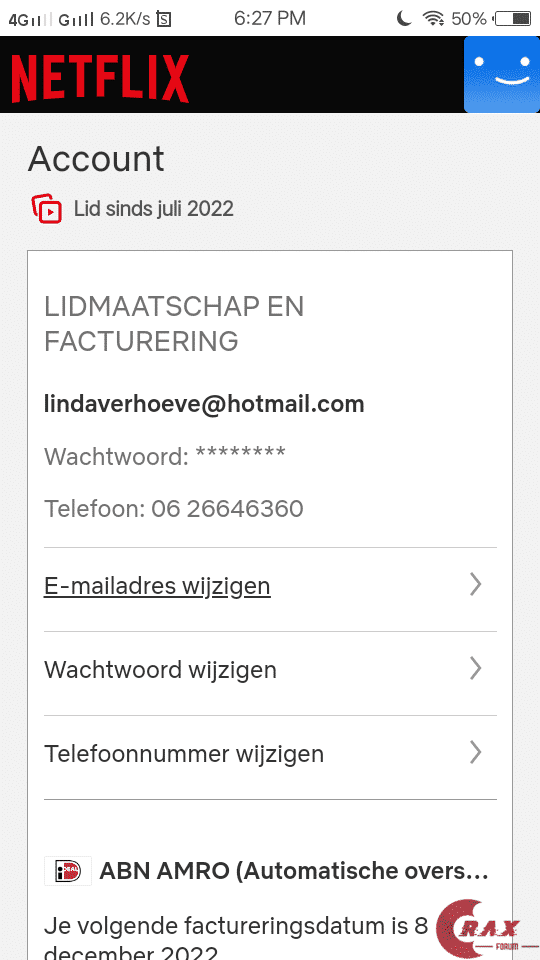
Task: Click the ABN AMRO payment method text
Action: [294, 871]
